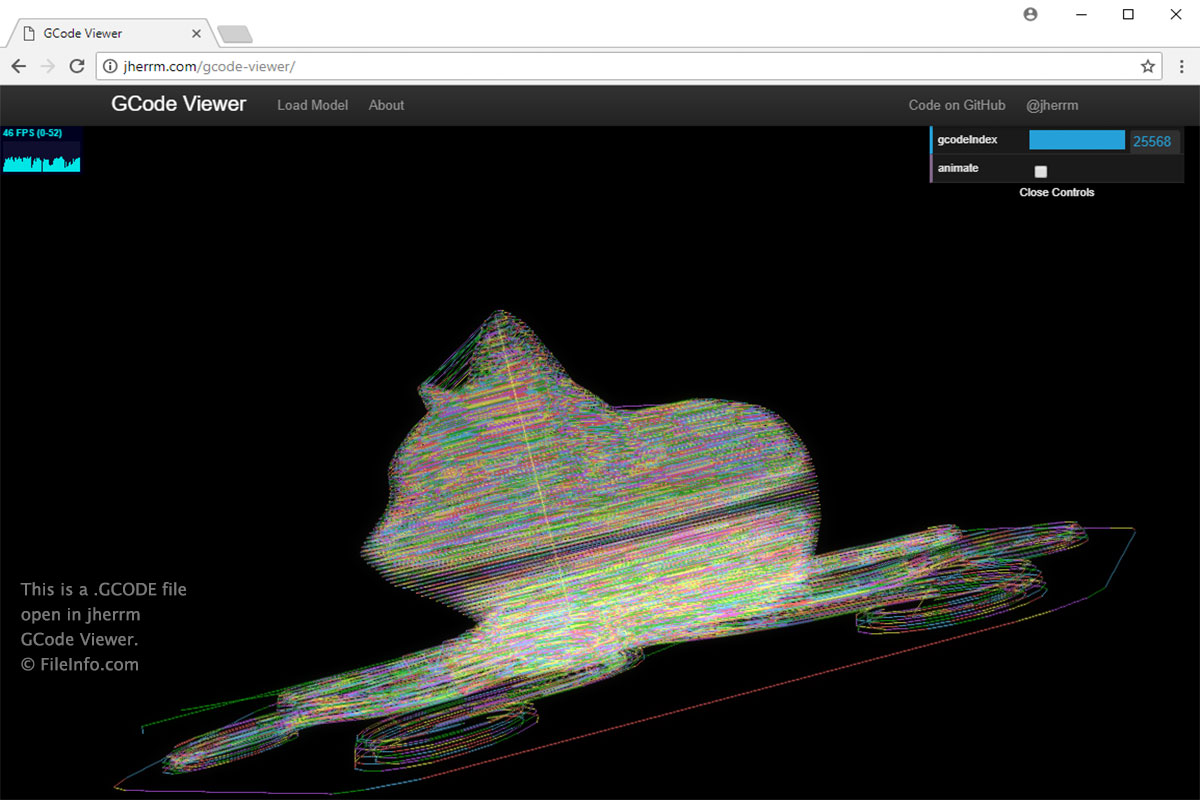Enable the animate checkbox
The width and height of the screenshot is (1200, 800).
[x=1040, y=171]
